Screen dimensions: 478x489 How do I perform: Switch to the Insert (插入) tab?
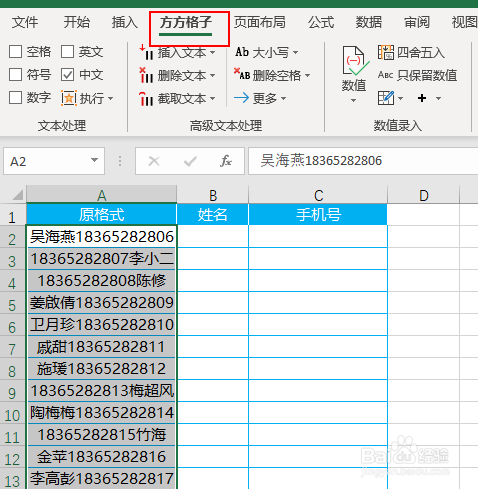[x=125, y=23]
